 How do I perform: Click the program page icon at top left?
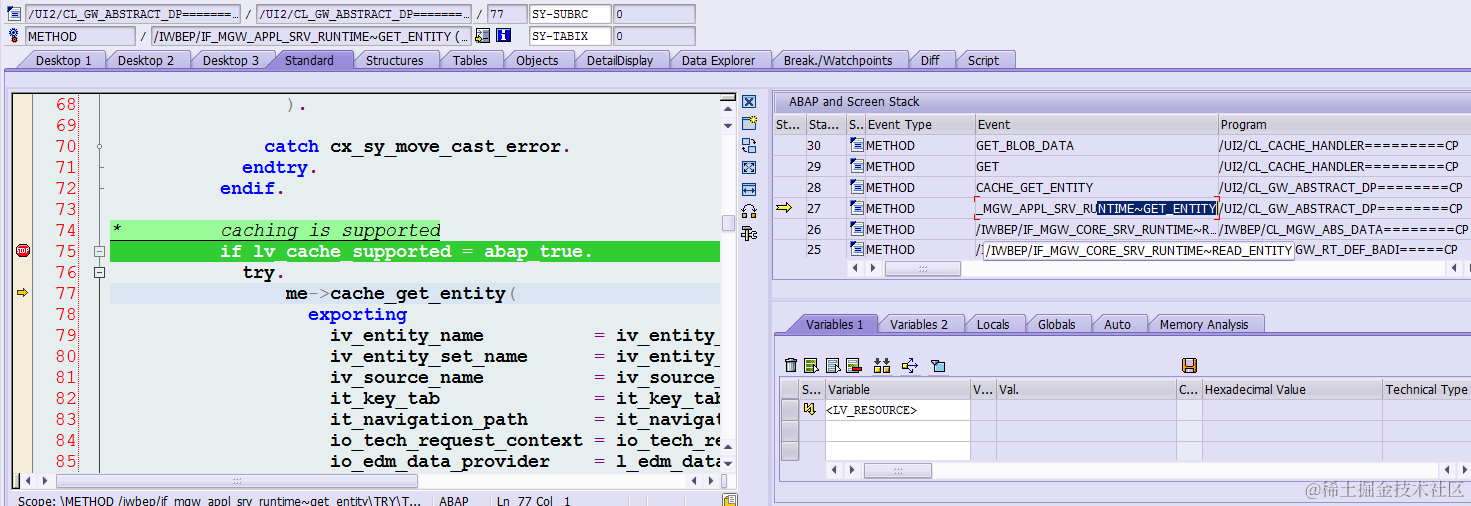pyautogui.click(x=13, y=14)
